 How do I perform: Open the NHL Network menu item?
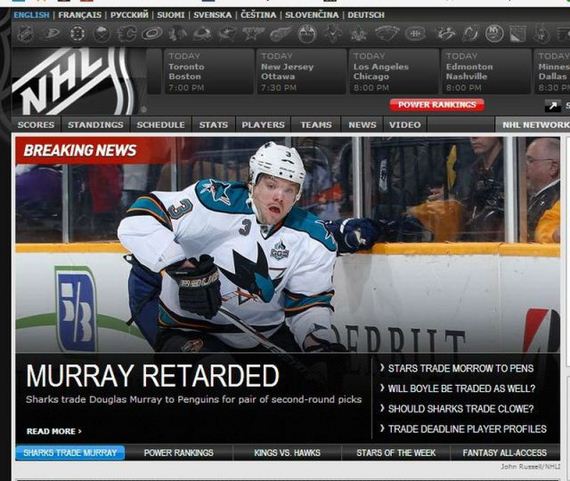(534, 125)
